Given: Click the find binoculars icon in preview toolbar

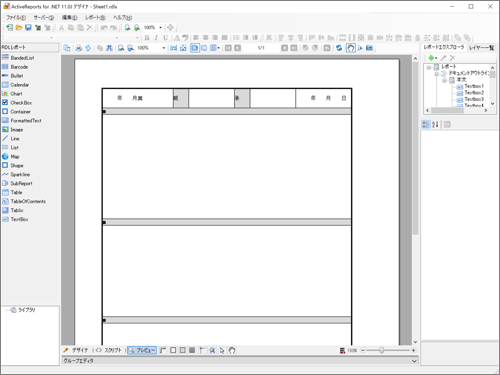Looking at the screenshot, I should click(x=109, y=48).
